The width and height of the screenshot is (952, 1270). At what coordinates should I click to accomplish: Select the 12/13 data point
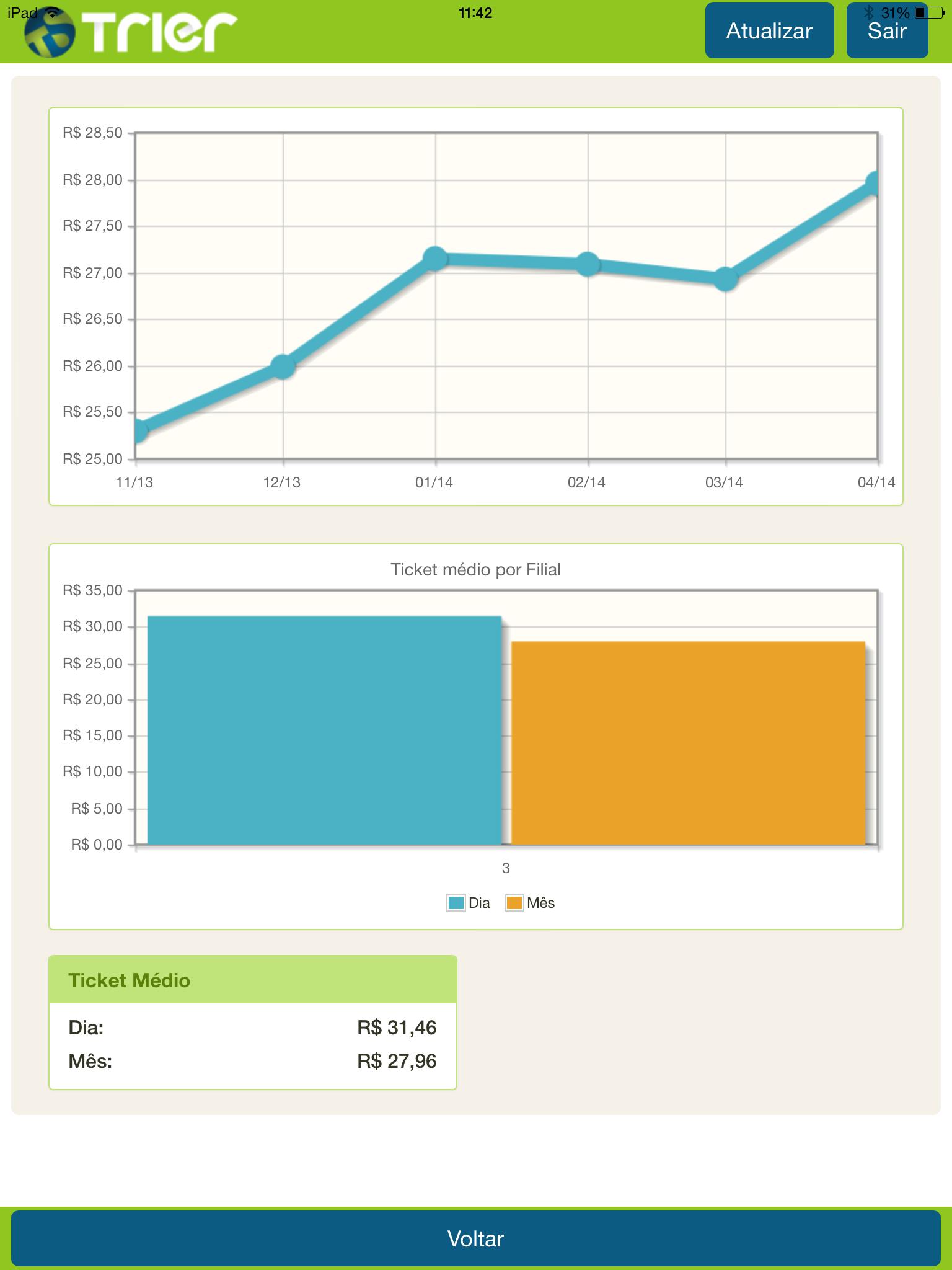283,366
